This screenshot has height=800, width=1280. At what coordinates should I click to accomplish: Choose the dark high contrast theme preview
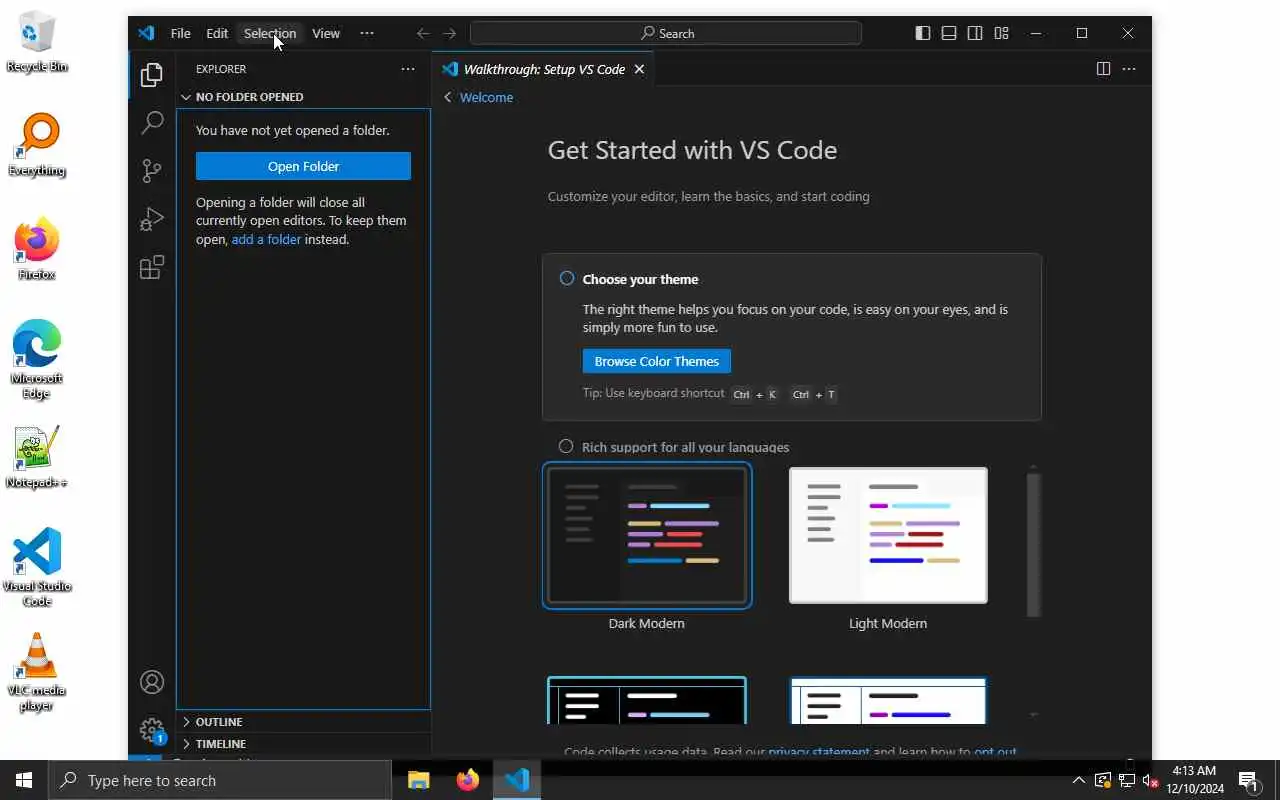pyautogui.click(x=647, y=701)
